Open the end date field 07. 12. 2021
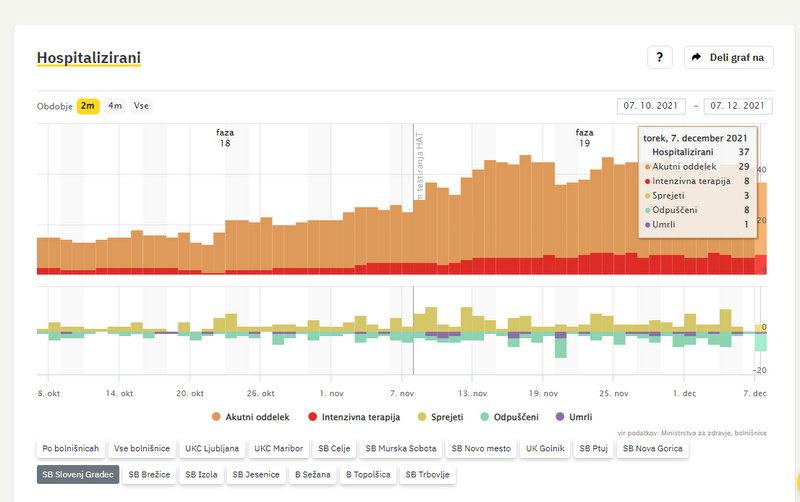 (x=738, y=106)
